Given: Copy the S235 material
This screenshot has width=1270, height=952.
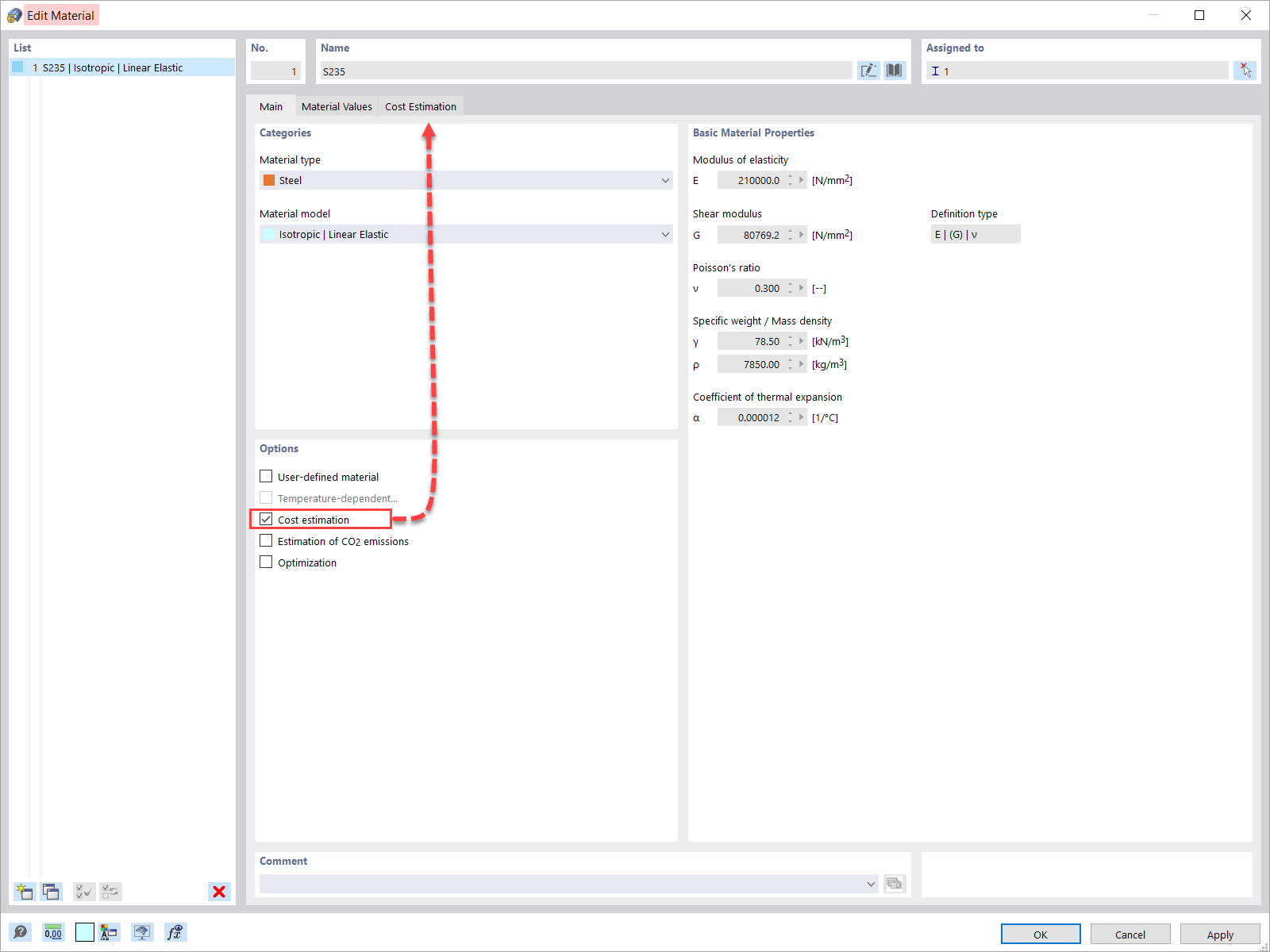Looking at the screenshot, I should coord(52,892).
